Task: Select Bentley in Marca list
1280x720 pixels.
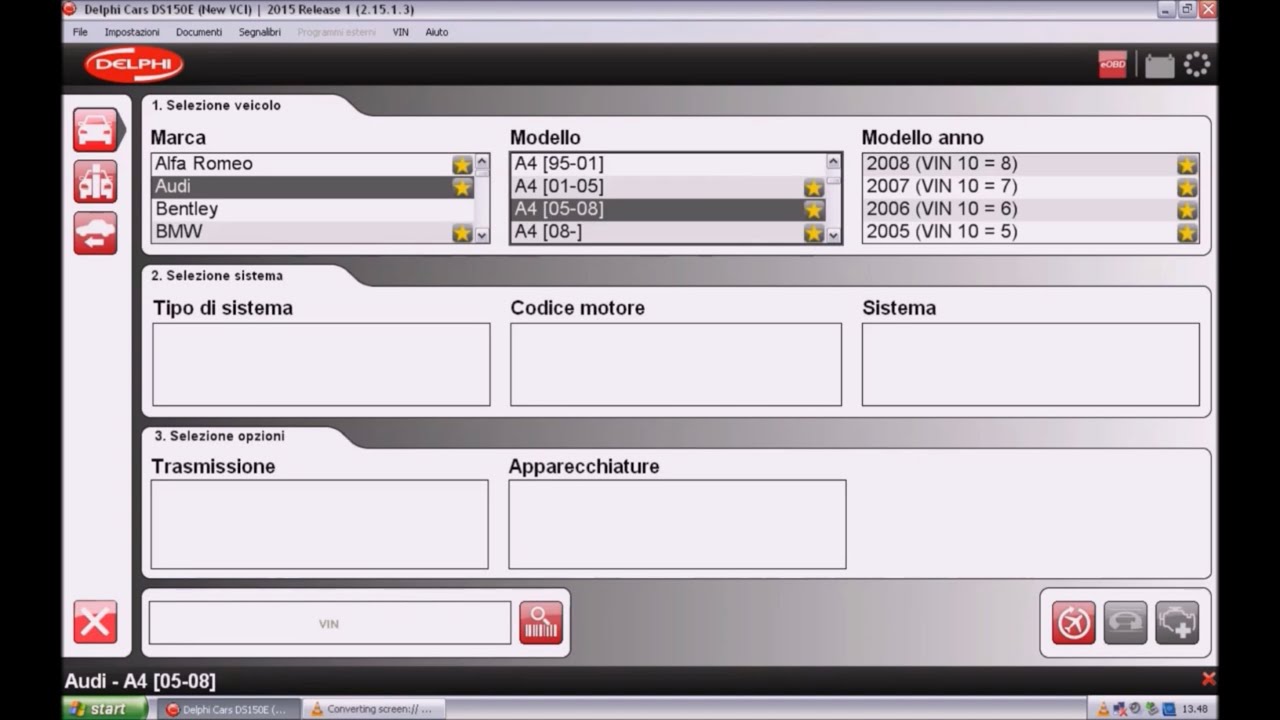Action: click(x=313, y=209)
